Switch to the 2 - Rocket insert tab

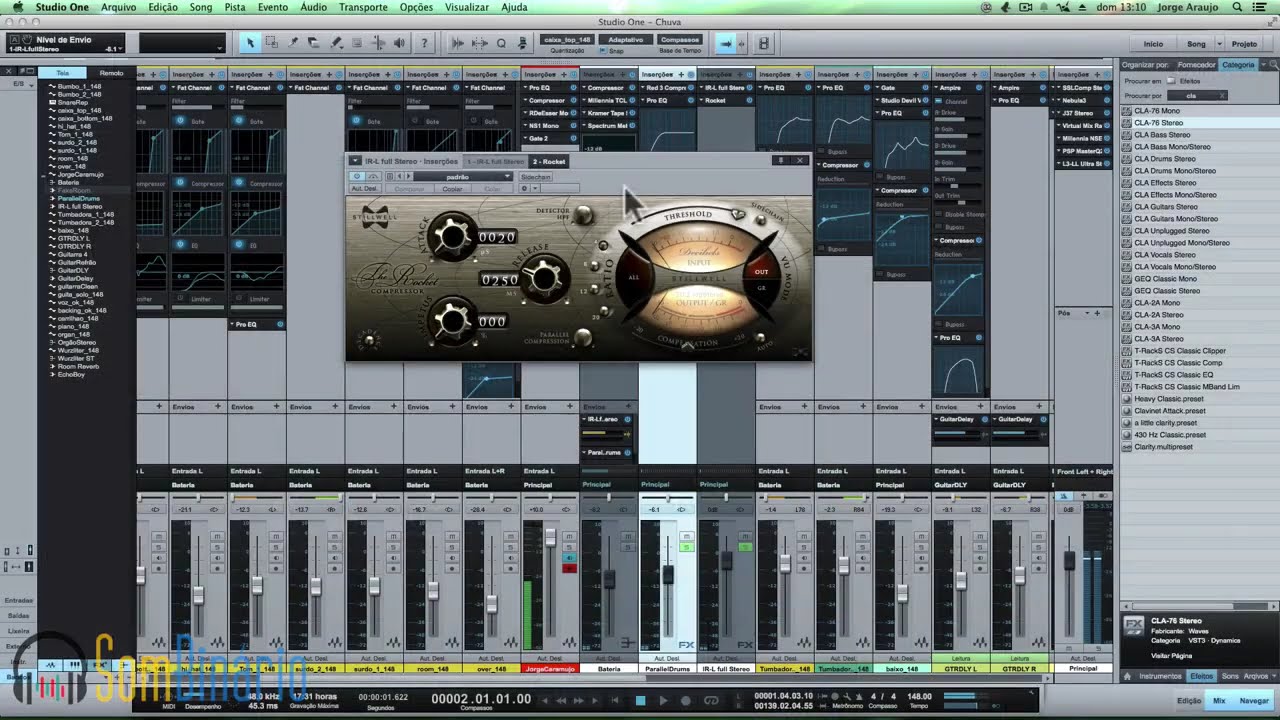coord(549,161)
